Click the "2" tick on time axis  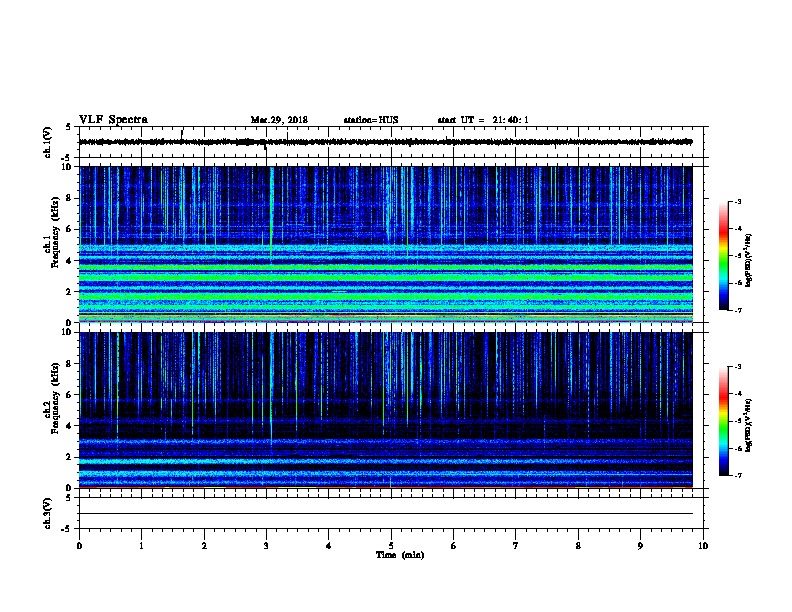point(204,546)
